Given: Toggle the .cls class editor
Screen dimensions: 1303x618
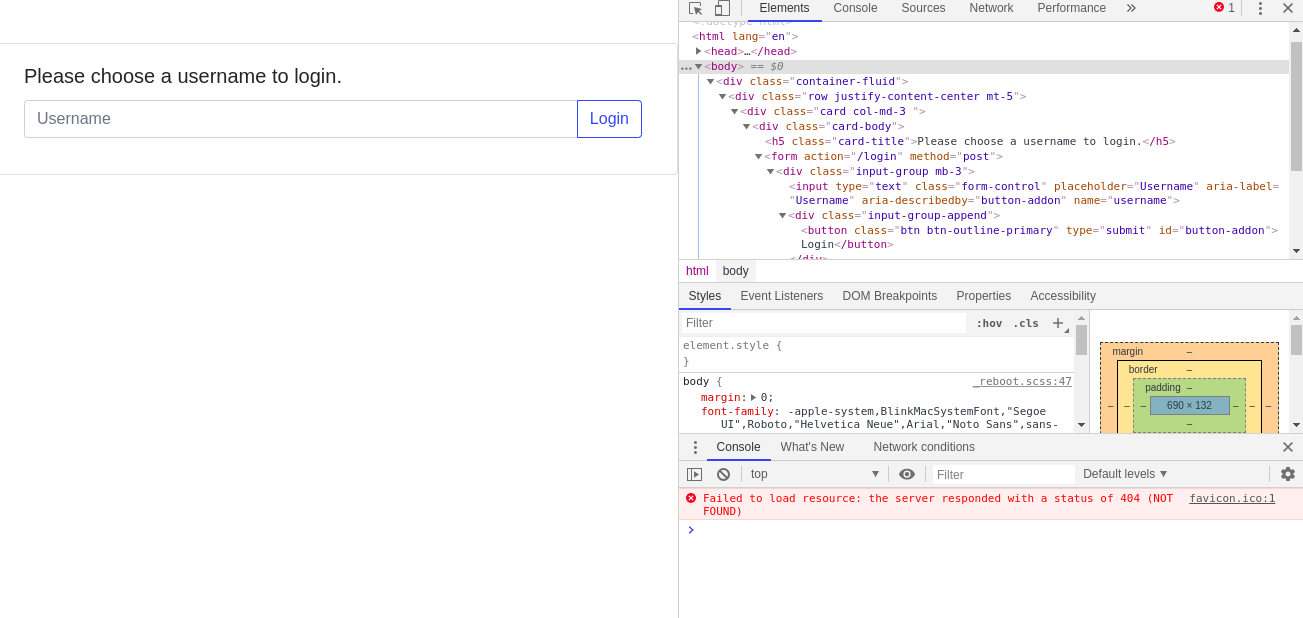Looking at the screenshot, I should pos(1025,323).
